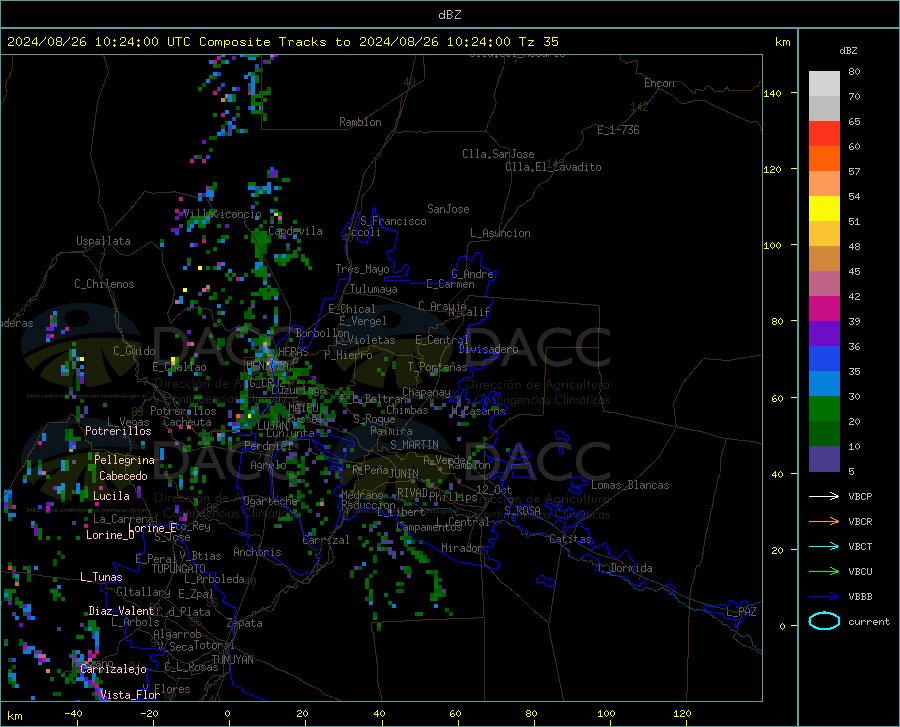The height and width of the screenshot is (727, 900).
Task: Click the Capdevila map label
Action: [295, 231]
